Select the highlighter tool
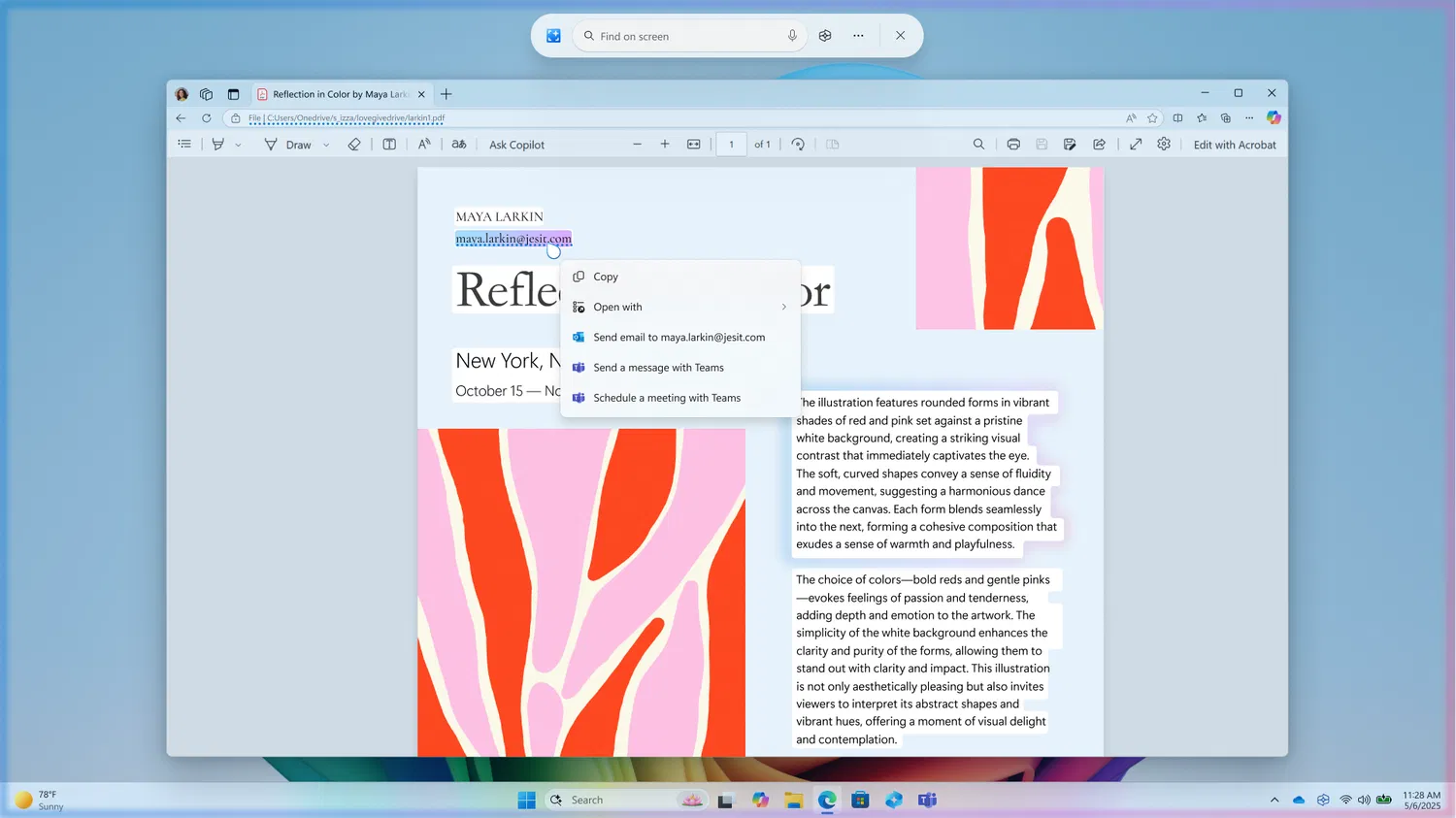Viewport: 1456px width, 818px height. [217, 144]
